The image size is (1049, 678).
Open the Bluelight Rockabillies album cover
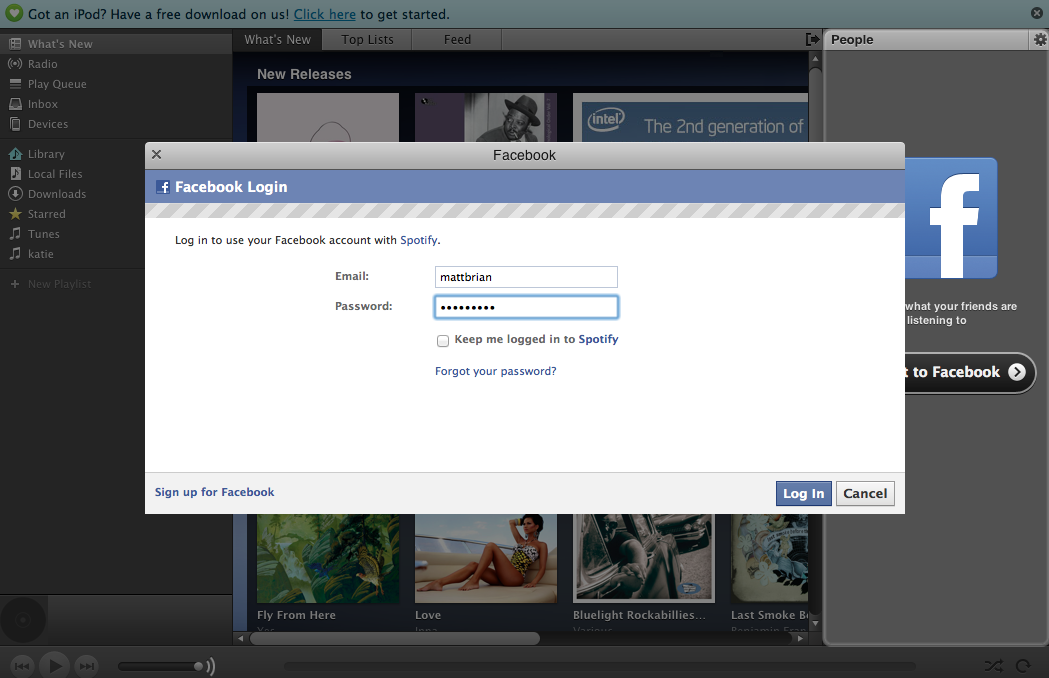644,558
